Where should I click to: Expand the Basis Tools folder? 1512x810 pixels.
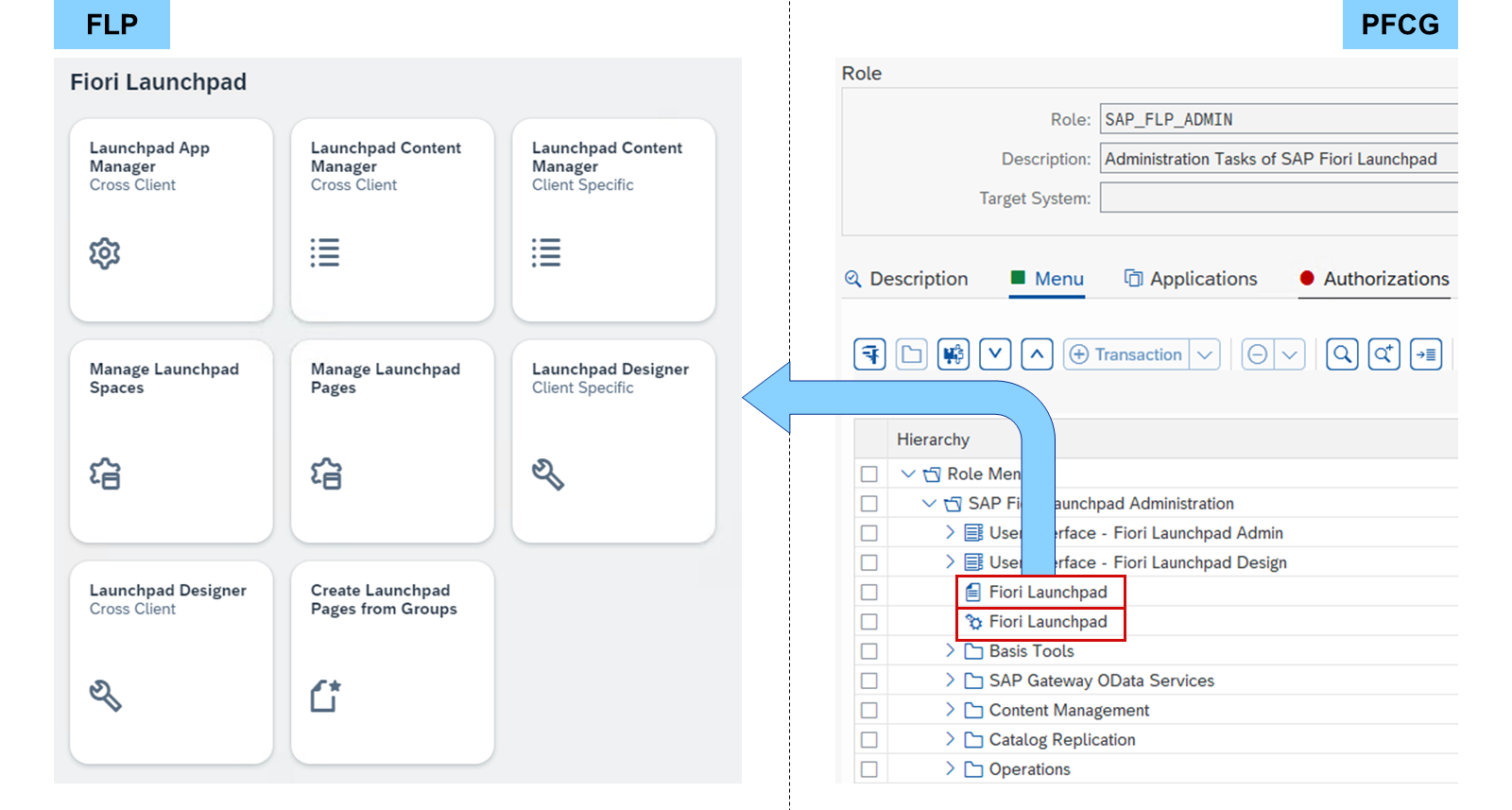click(x=950, y=650)
